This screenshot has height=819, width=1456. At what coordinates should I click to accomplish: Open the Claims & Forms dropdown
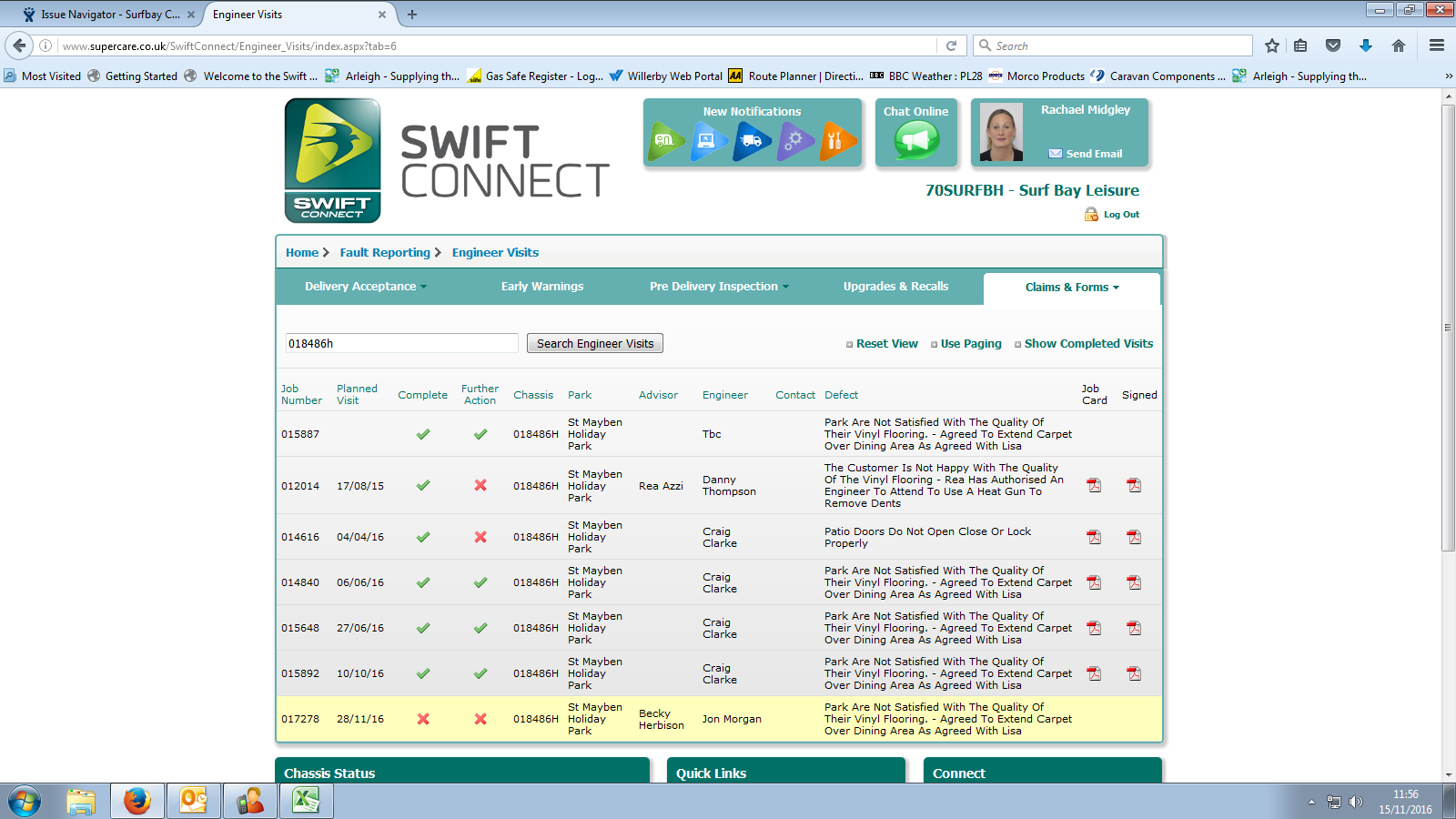coord(1072,288)
